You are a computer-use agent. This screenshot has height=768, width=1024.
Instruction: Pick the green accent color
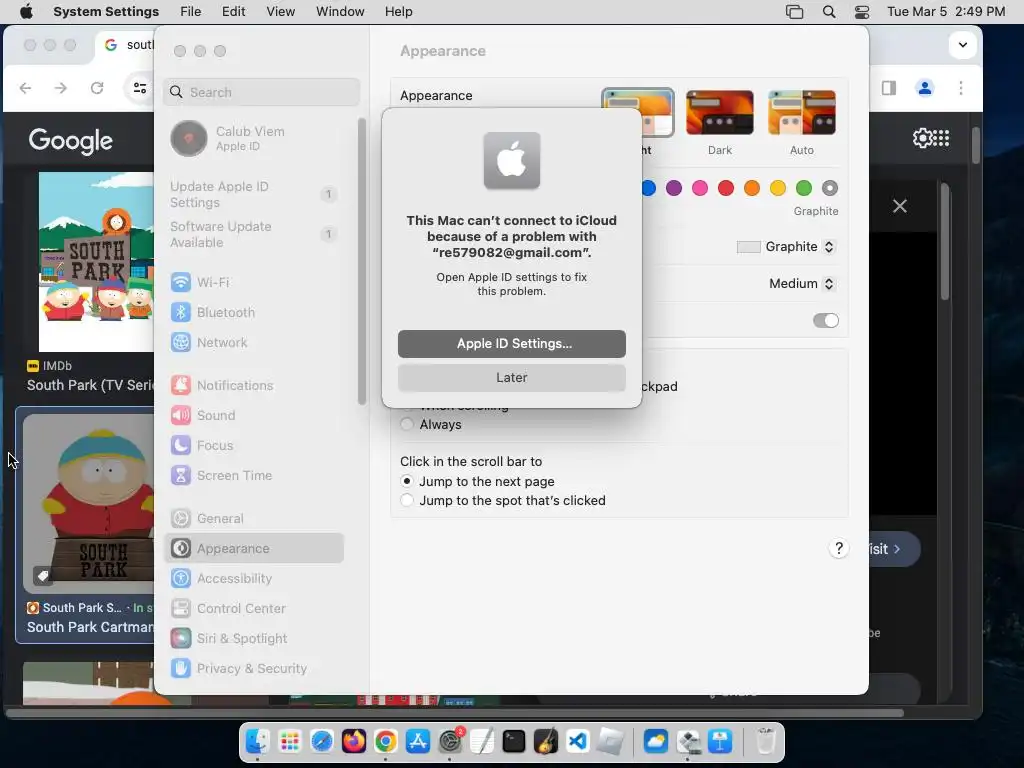[804, 188]
